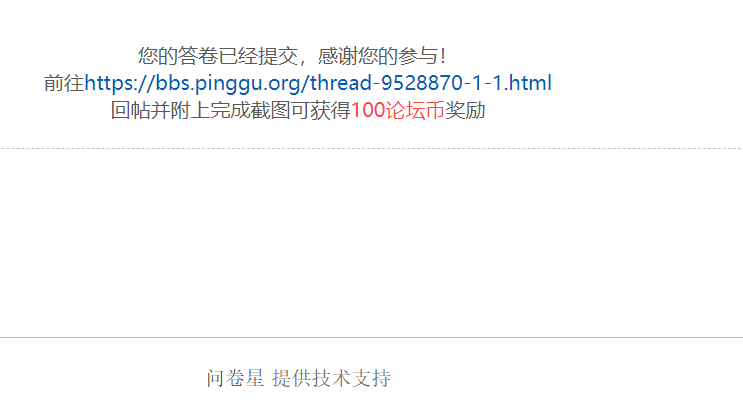Click the 您的答卷已经提交 confirmation text
Image resolution: width=743 pixels, height=414 pixels.
click(217, 56)
